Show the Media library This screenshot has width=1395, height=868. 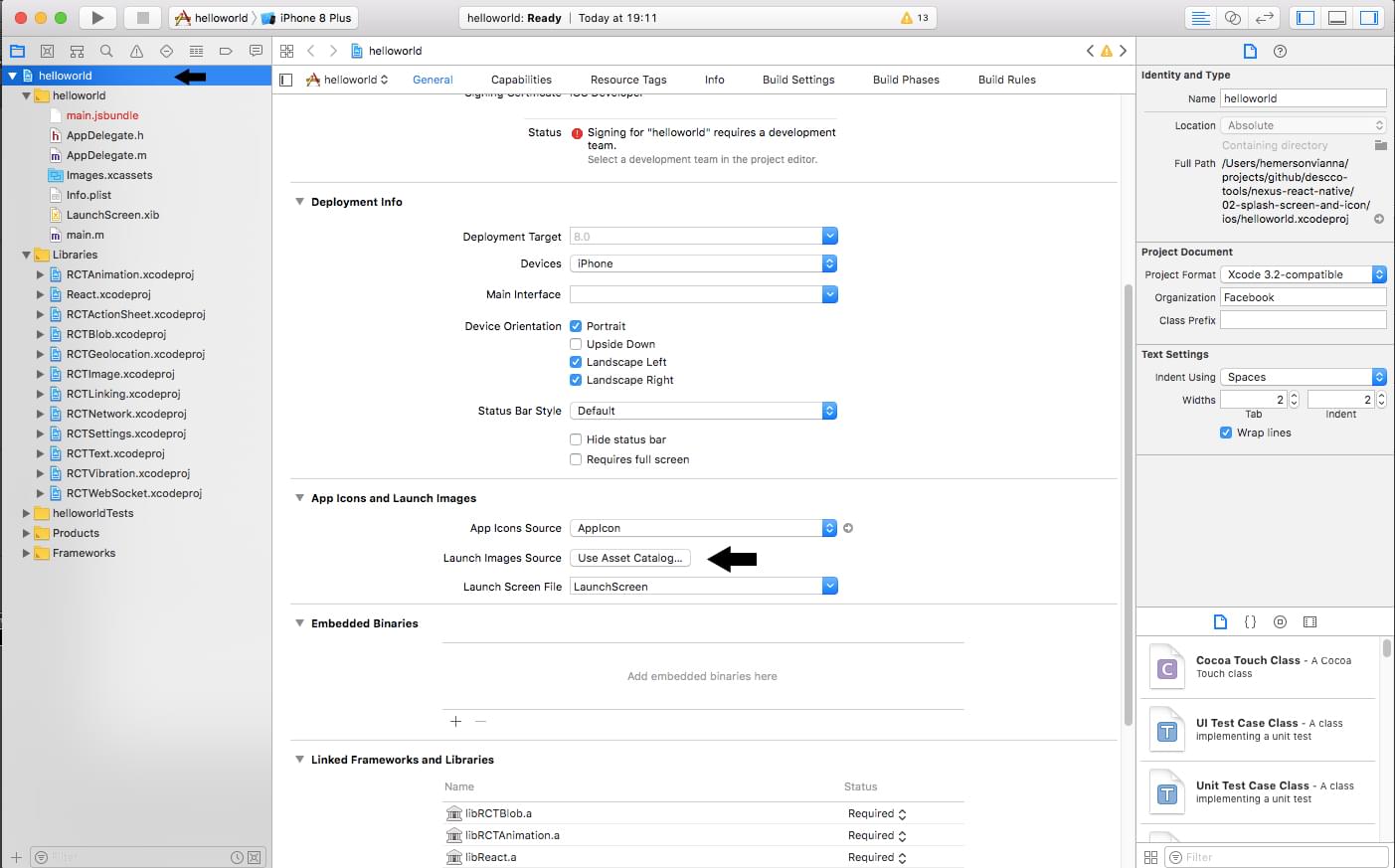1309,621
